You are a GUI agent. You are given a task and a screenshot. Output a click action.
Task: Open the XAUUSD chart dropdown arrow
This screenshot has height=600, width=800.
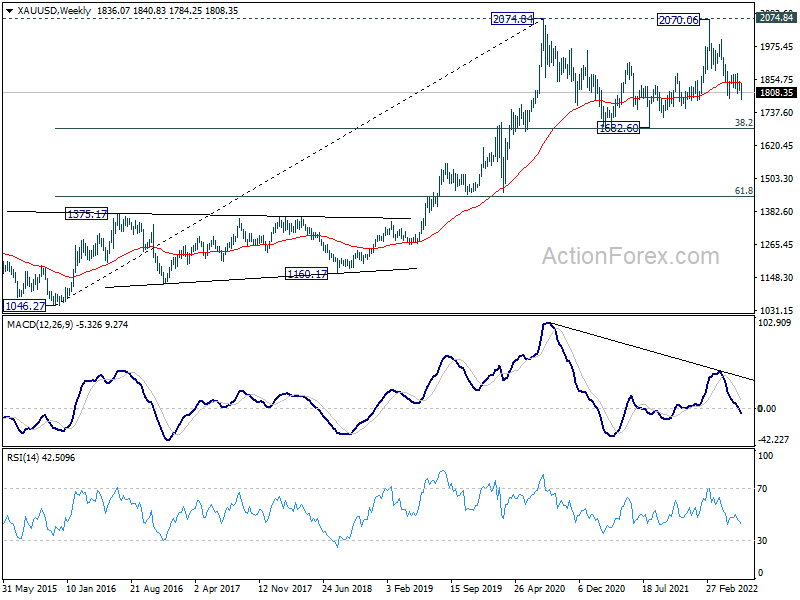coord(9,11)
